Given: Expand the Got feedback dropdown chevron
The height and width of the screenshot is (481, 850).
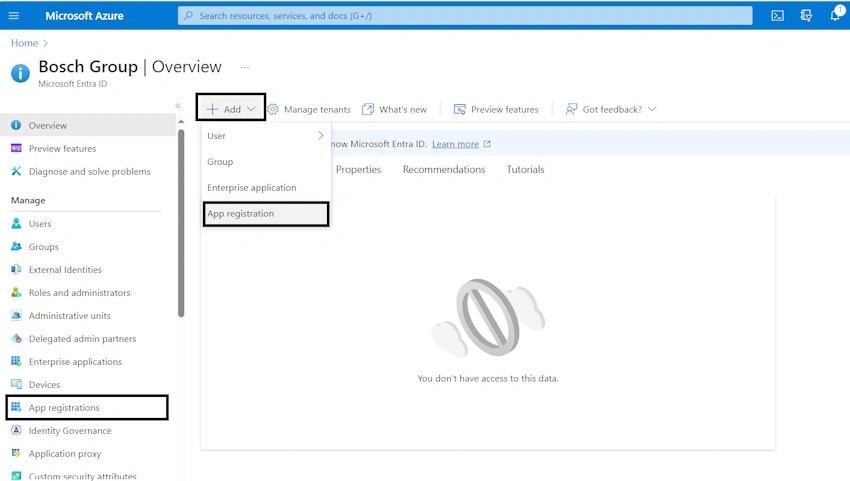Looking at the screenshot, I should [x=652, y=110].
